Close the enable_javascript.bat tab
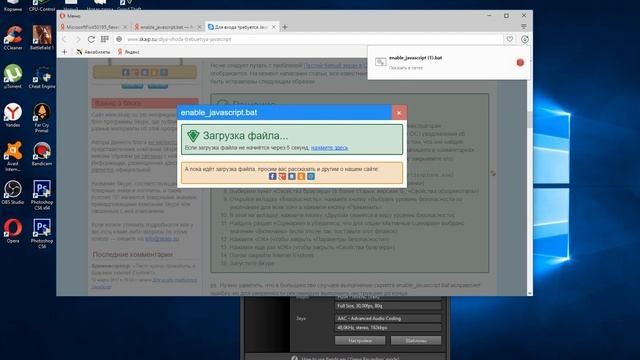 200,27
